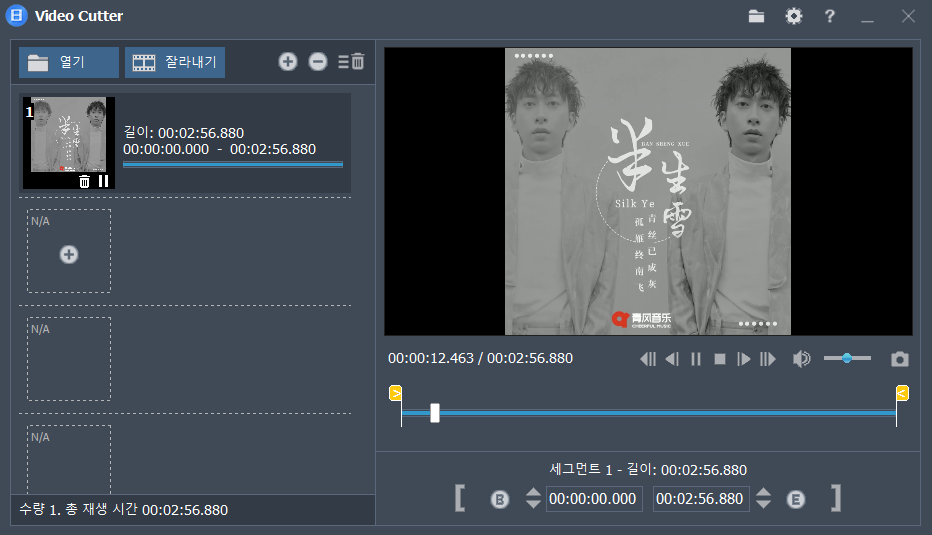Click the 수량 1 total time status
This screenshot has width=932, height=535.
pos(124,509)
